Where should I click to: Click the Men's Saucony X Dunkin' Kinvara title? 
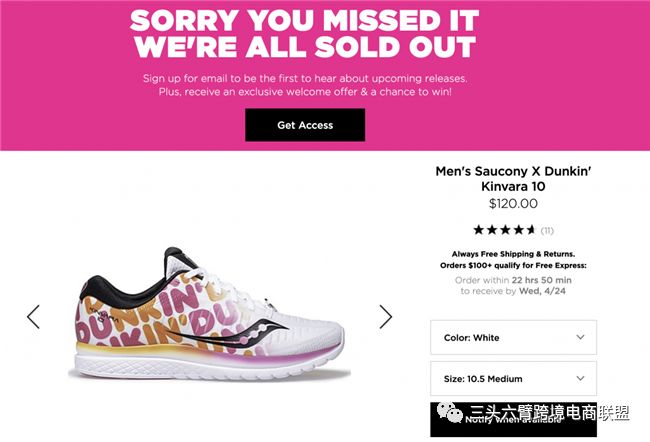click(512, 179)
